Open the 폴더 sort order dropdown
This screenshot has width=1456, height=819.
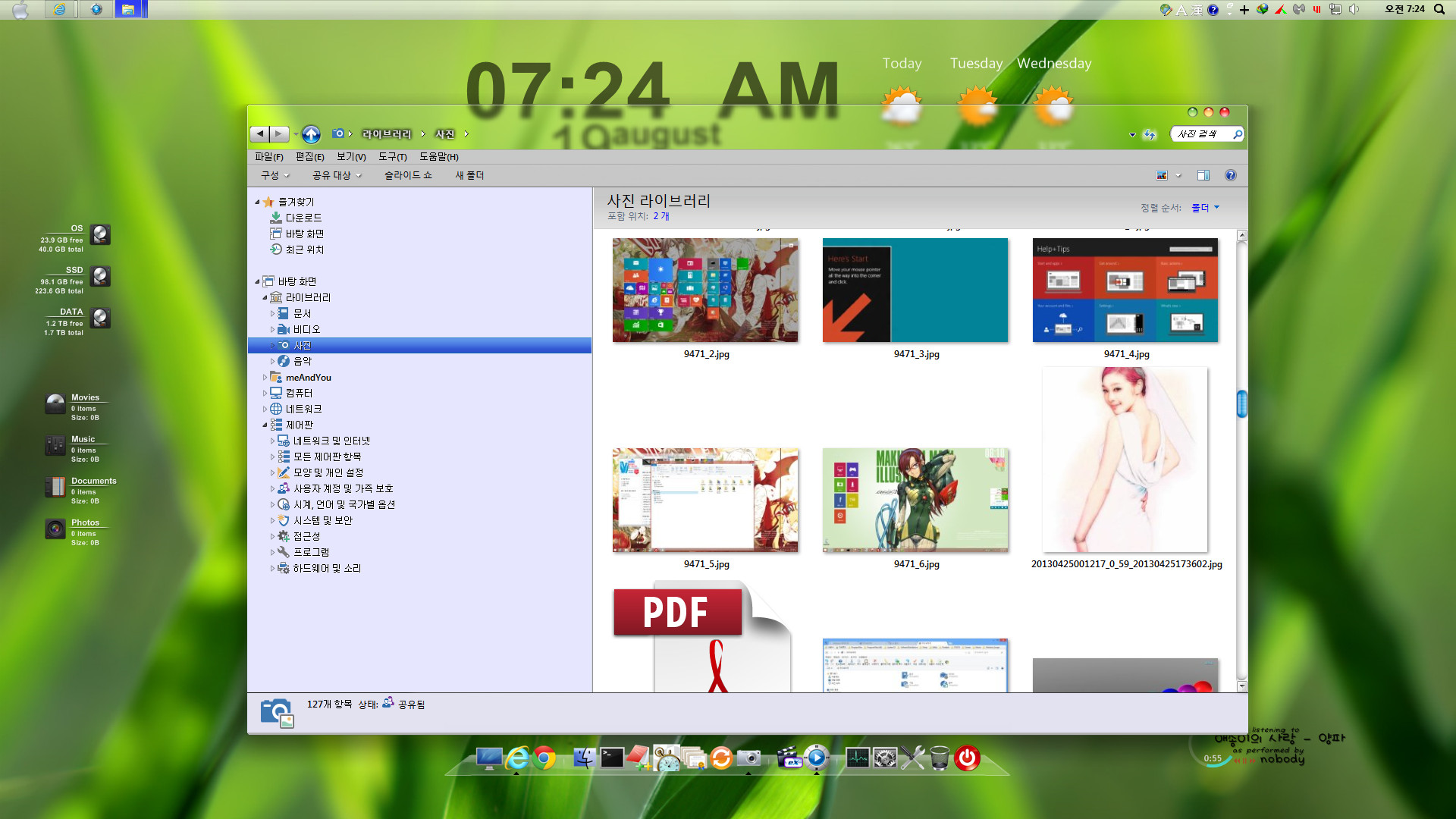1206,207
